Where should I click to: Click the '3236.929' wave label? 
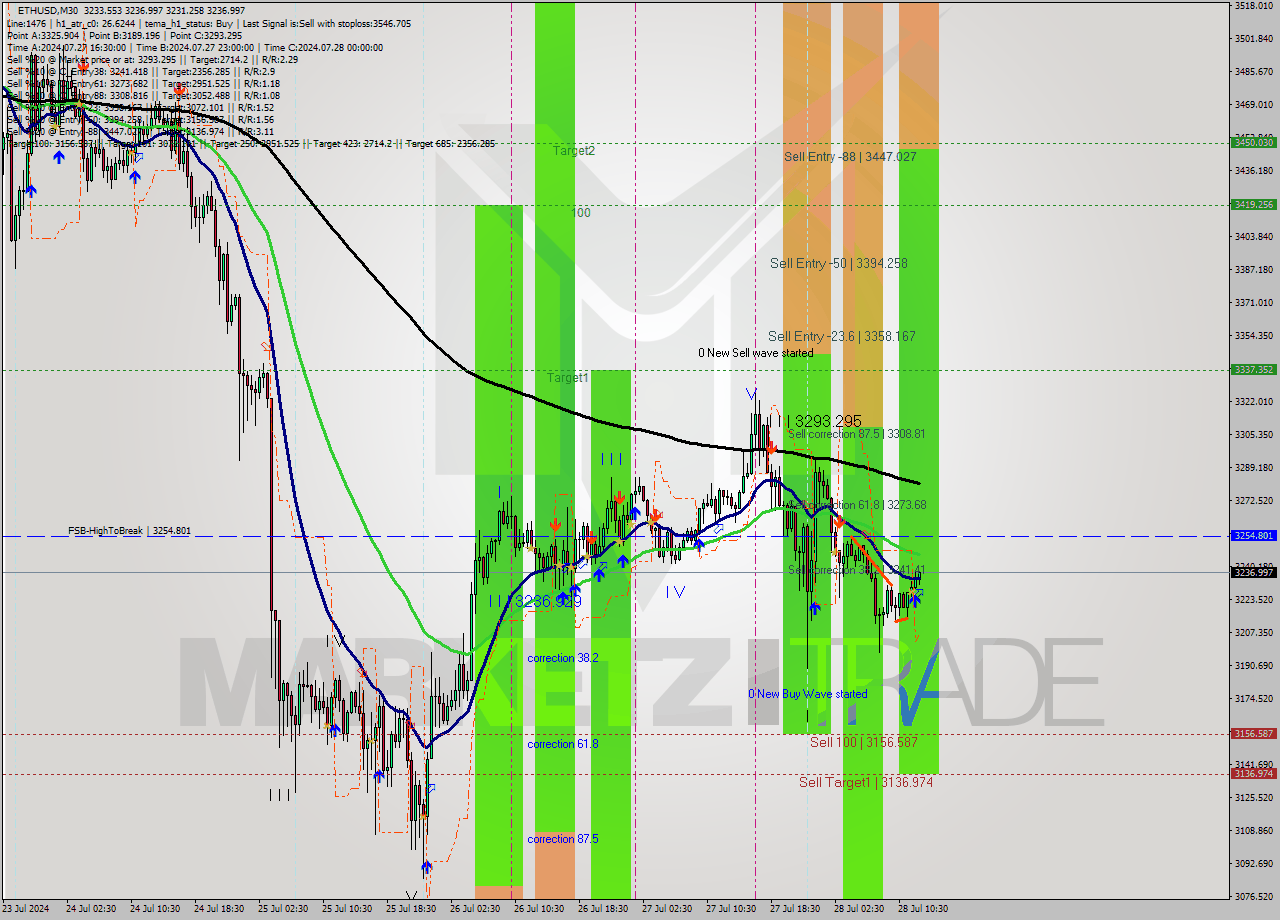[548, 602]
